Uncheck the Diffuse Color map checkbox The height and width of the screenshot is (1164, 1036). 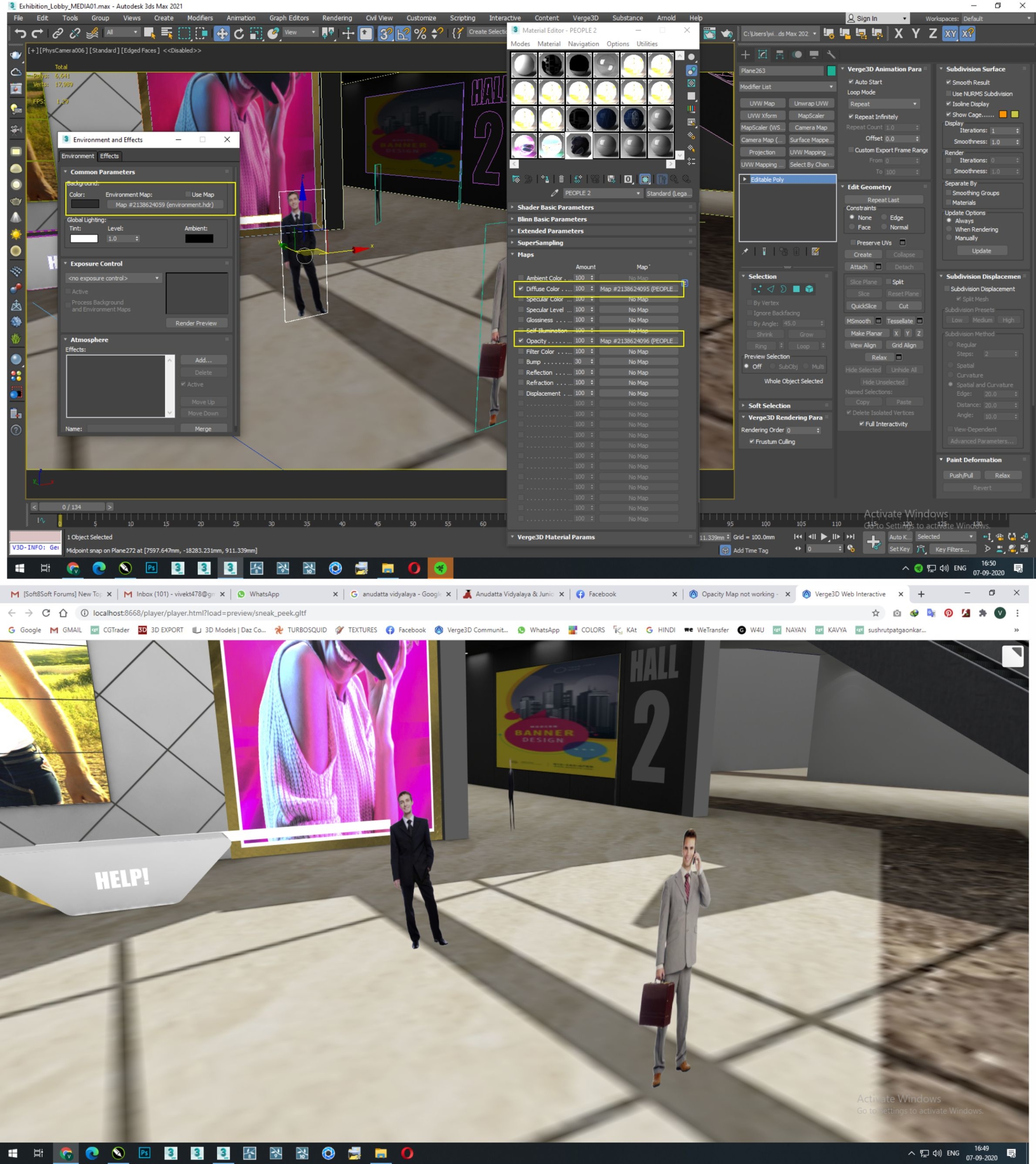click(521, 289)
